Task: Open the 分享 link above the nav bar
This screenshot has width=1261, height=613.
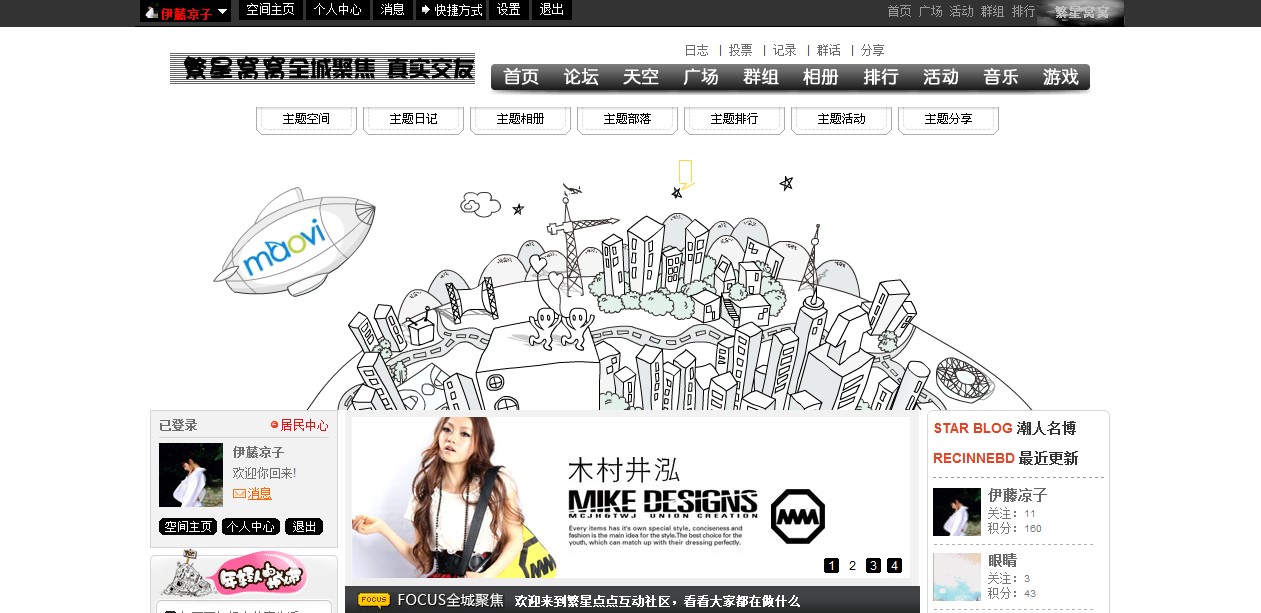Action: 872,50
